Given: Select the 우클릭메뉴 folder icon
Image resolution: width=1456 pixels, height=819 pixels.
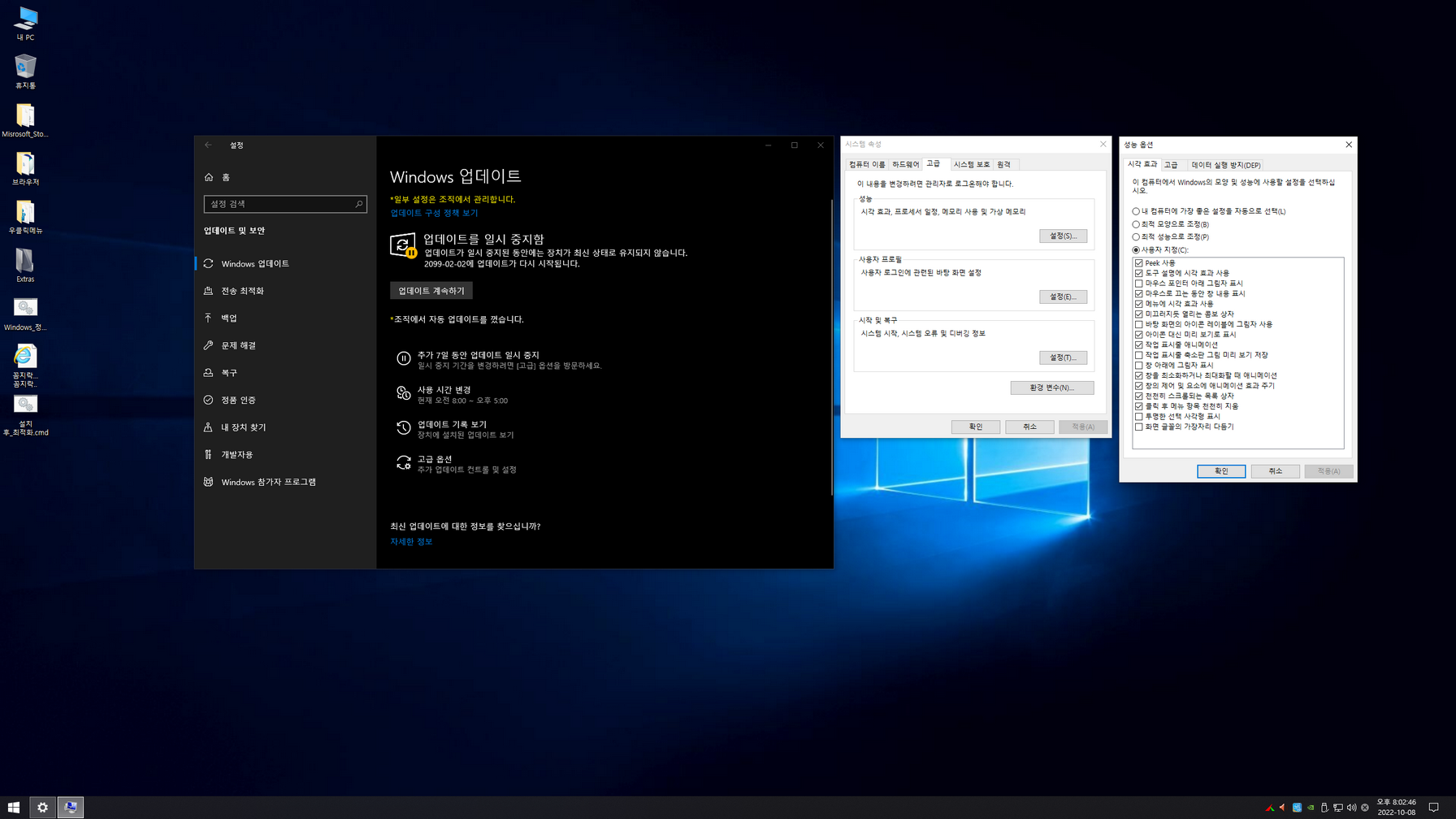Looking at the screenshot, I should (25, 216).
